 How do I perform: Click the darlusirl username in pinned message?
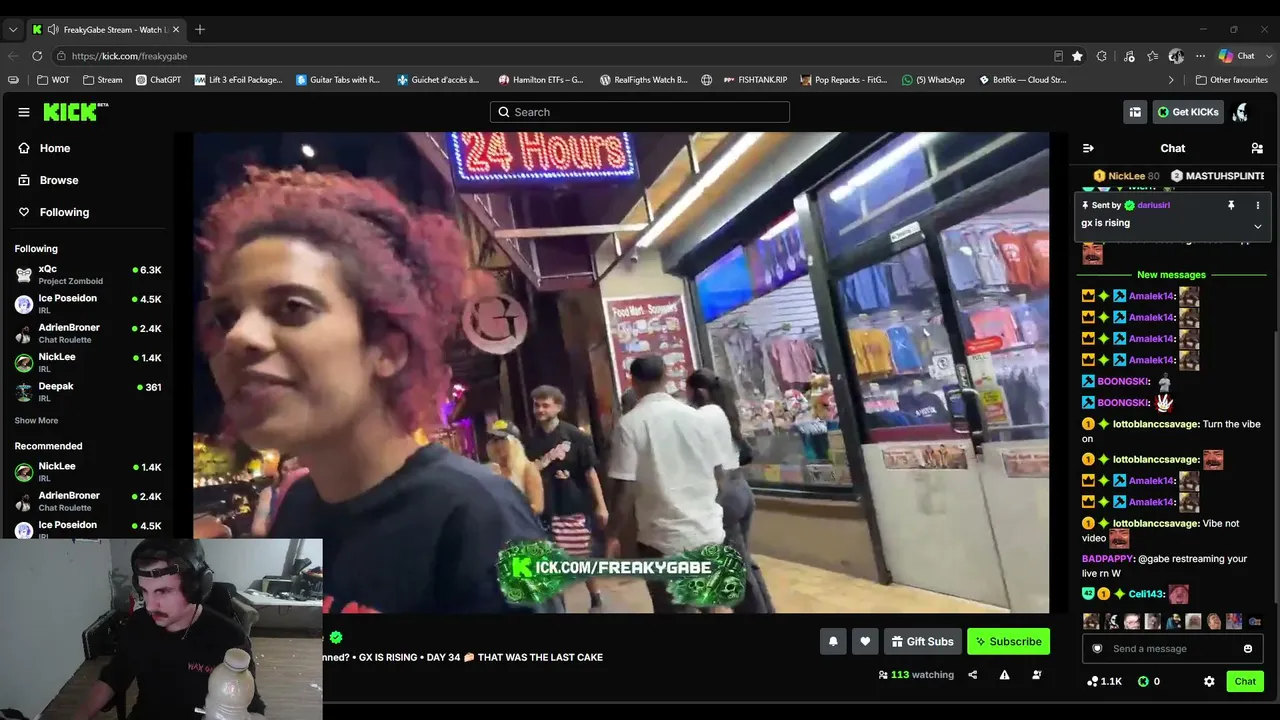(x=1153, y=205)
